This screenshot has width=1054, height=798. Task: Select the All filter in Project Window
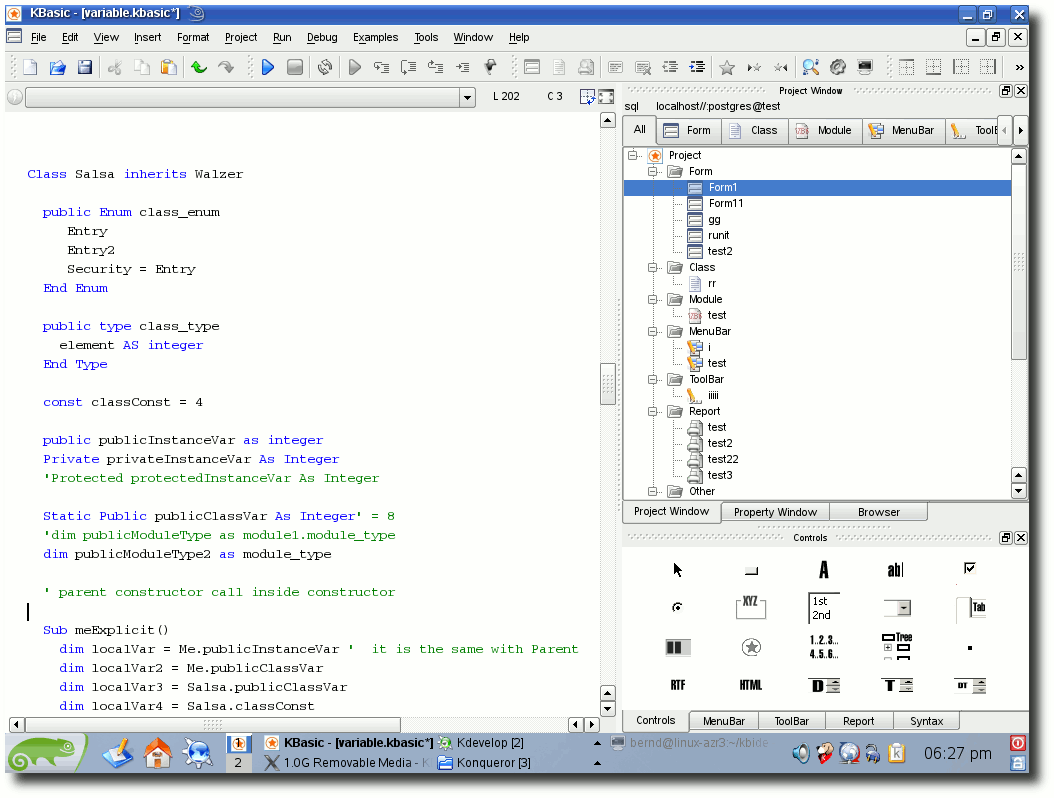click(639, 130)
